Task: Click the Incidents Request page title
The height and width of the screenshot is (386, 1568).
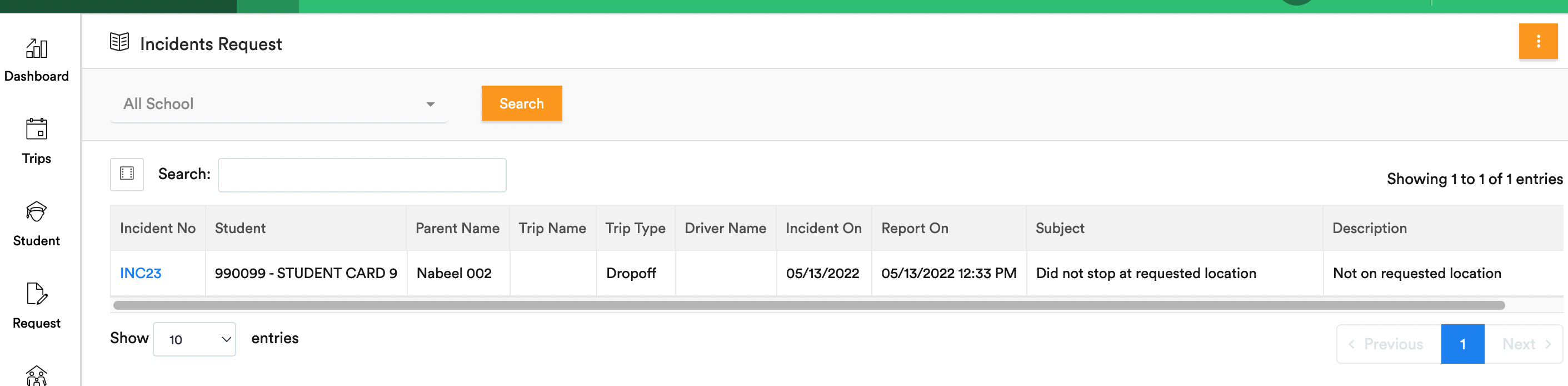Action: click(x=211, y=44)
